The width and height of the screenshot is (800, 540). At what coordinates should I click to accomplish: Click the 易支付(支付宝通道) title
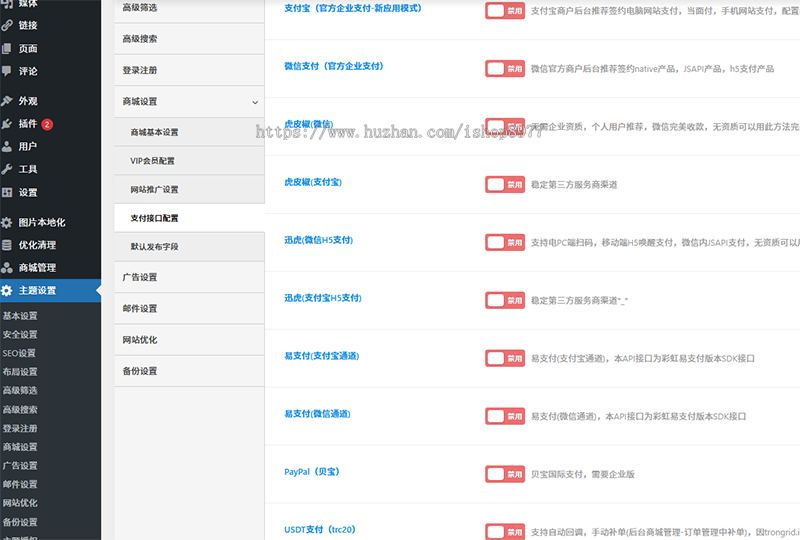(x=321, y=356)
